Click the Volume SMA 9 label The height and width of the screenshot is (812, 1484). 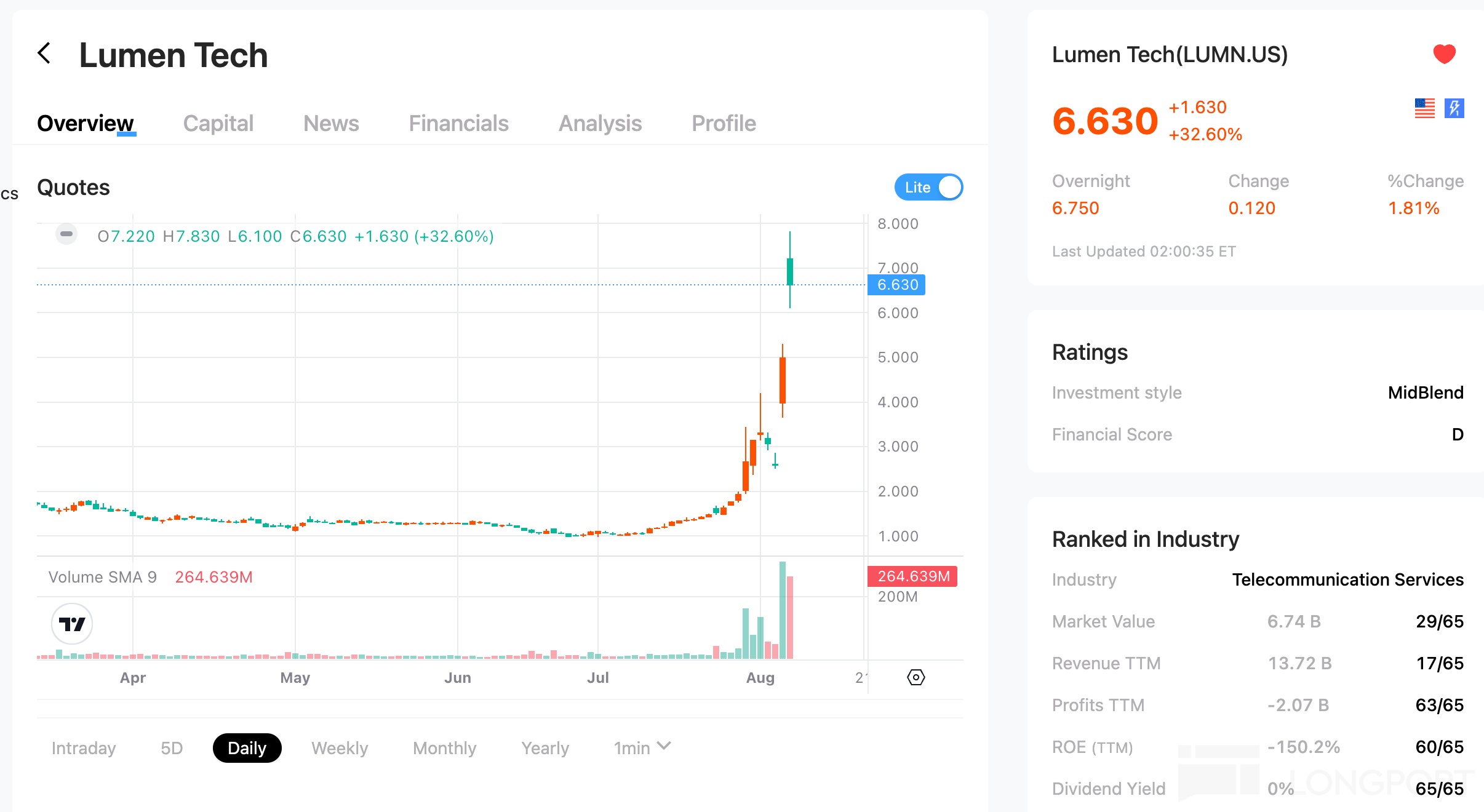coord(103,577)
